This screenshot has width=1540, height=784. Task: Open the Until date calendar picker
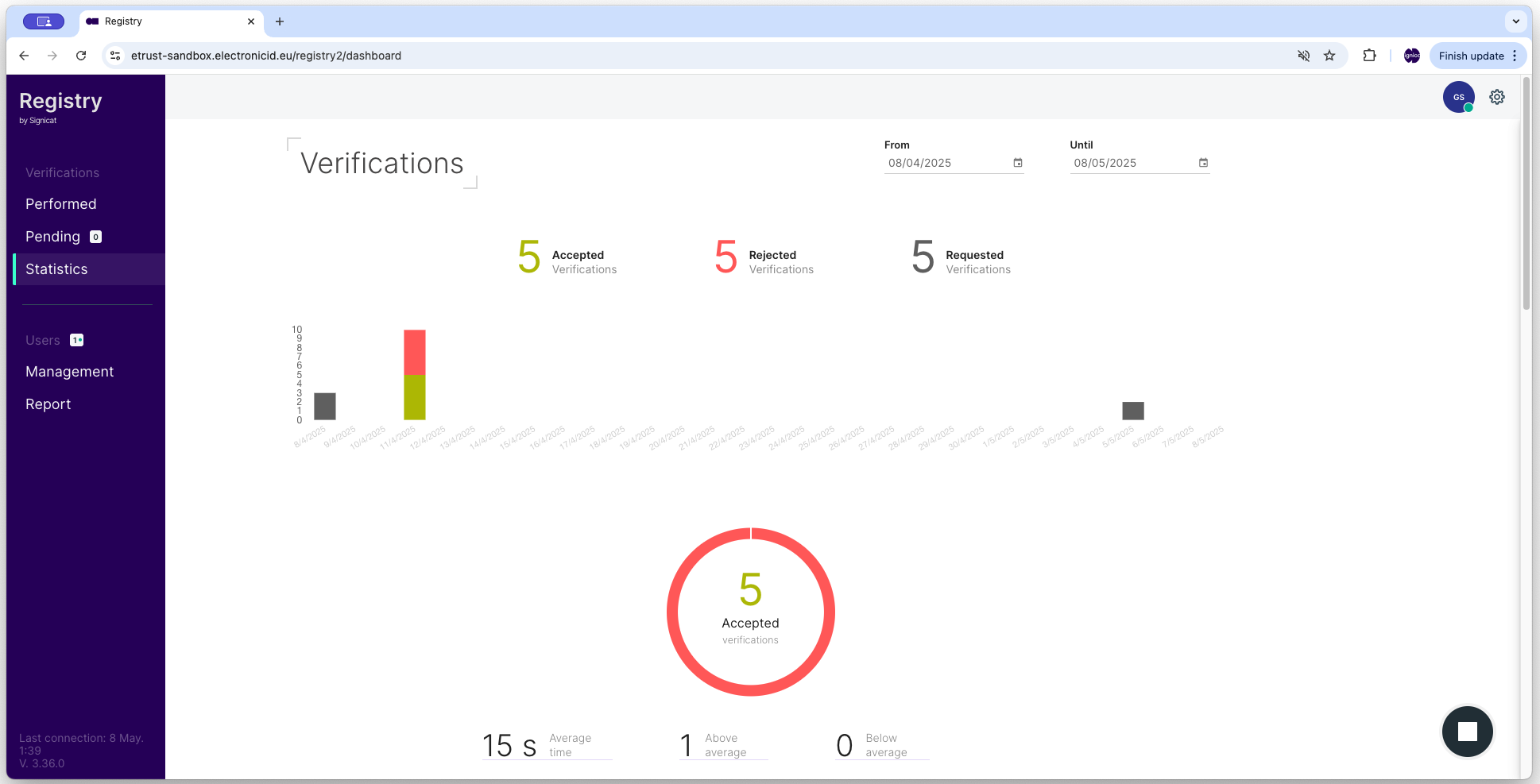tap(1204, 162)
